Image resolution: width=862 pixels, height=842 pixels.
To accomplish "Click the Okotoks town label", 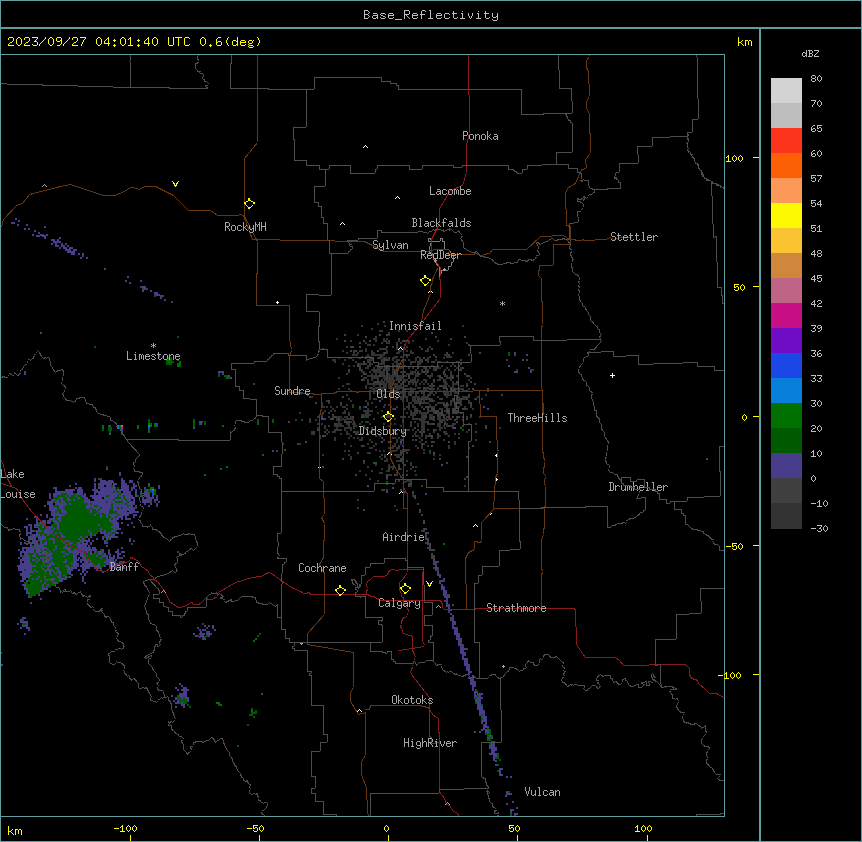I will click(412, 700).
